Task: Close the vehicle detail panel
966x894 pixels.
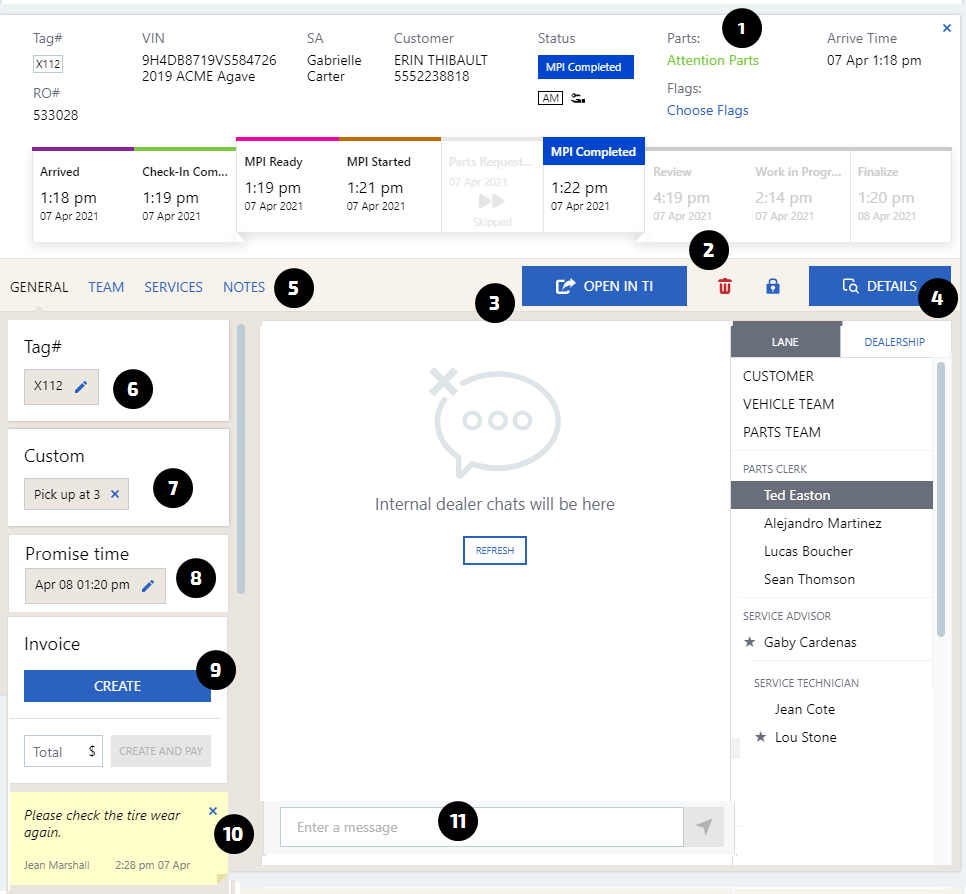Action: click(x=947, y=28)
